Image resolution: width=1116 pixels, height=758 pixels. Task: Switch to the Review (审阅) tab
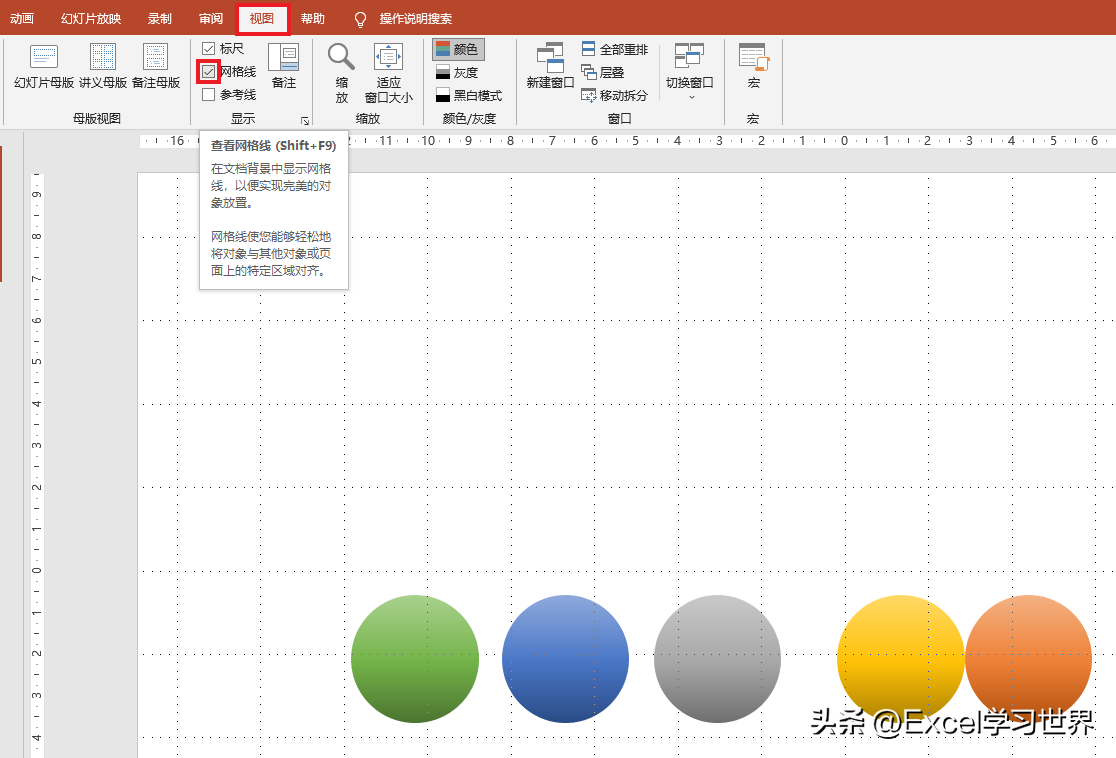click(211, 19)
